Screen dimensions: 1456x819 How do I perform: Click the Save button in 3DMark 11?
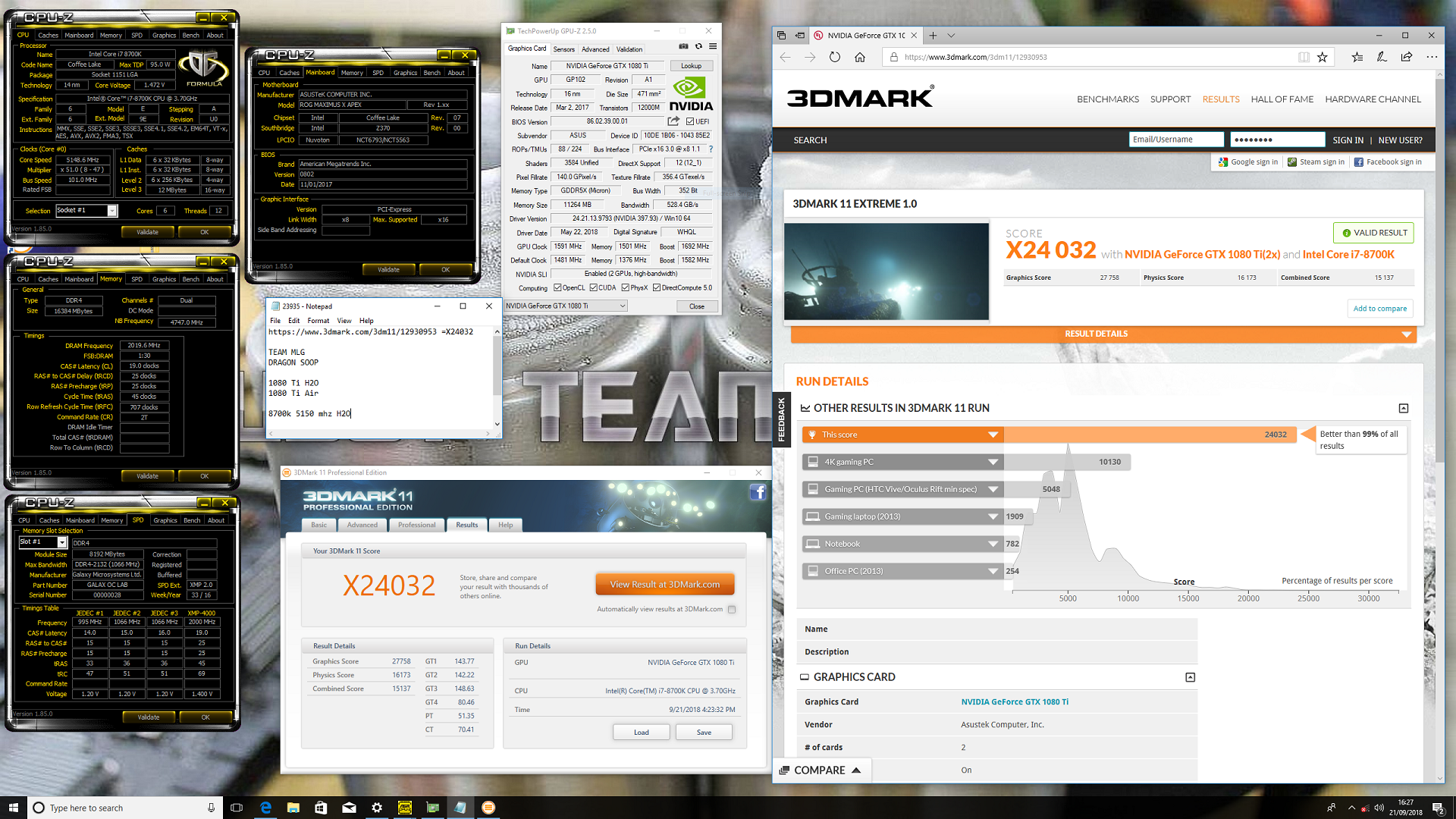point(704,733)
